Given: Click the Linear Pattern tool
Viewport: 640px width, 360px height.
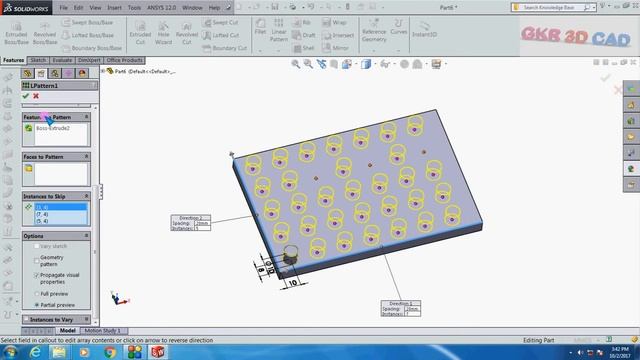Looking at the screenshot, I should 279,29.
